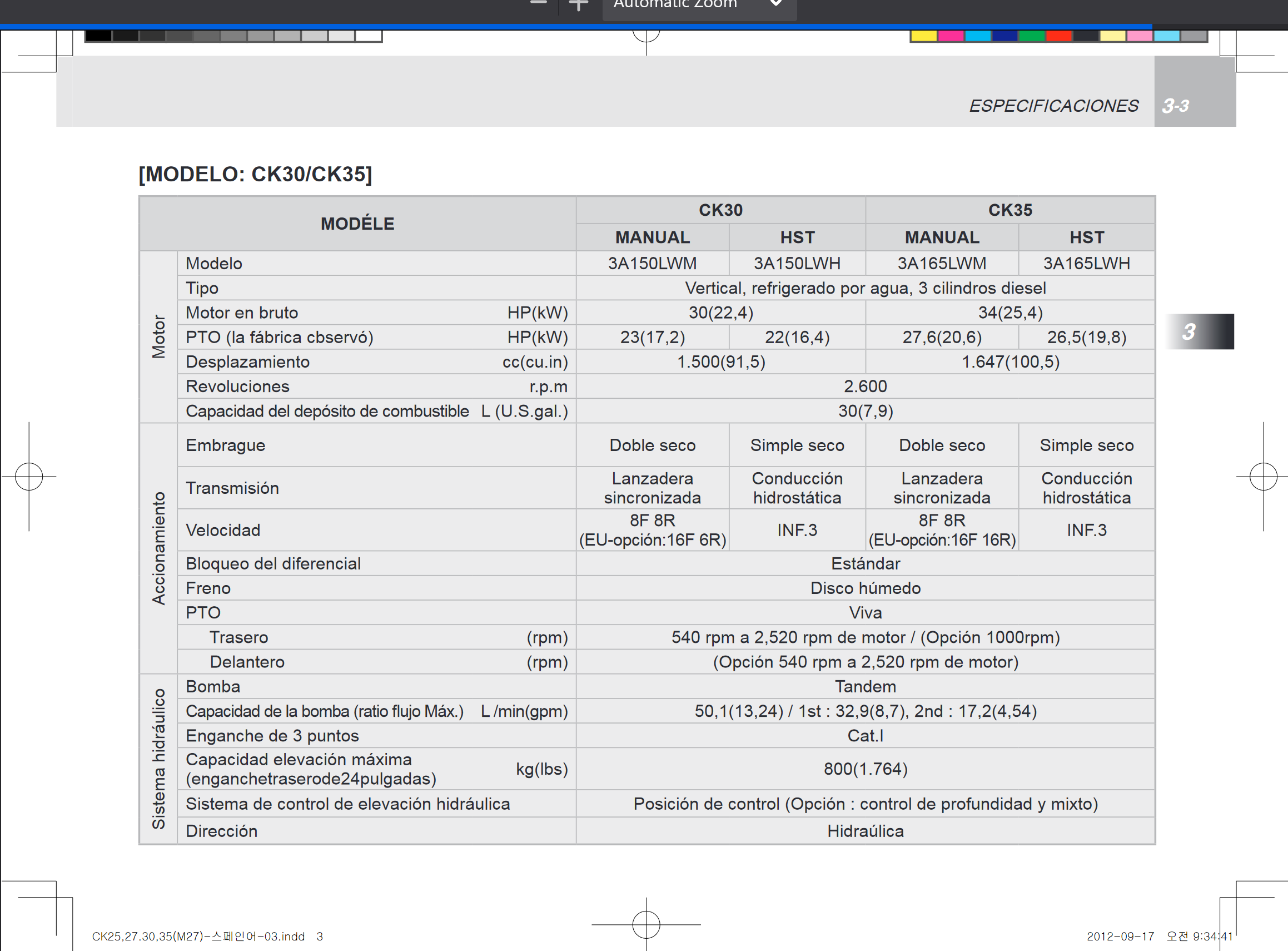
Task: Click the CK35 column header
Action: click(x=1010, y=210)
